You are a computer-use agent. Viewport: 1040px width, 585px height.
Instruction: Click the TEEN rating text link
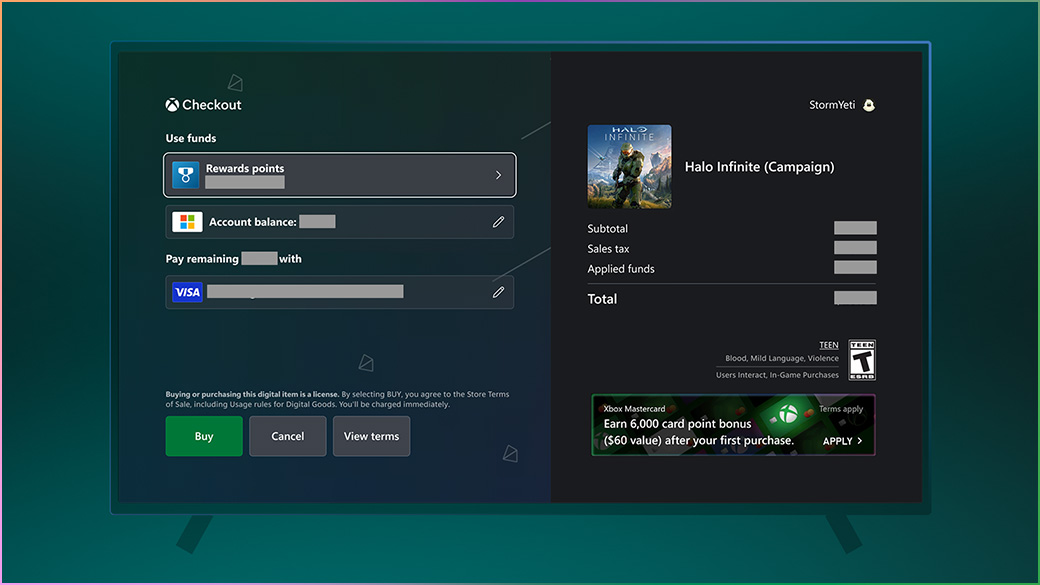pos(828,344)
